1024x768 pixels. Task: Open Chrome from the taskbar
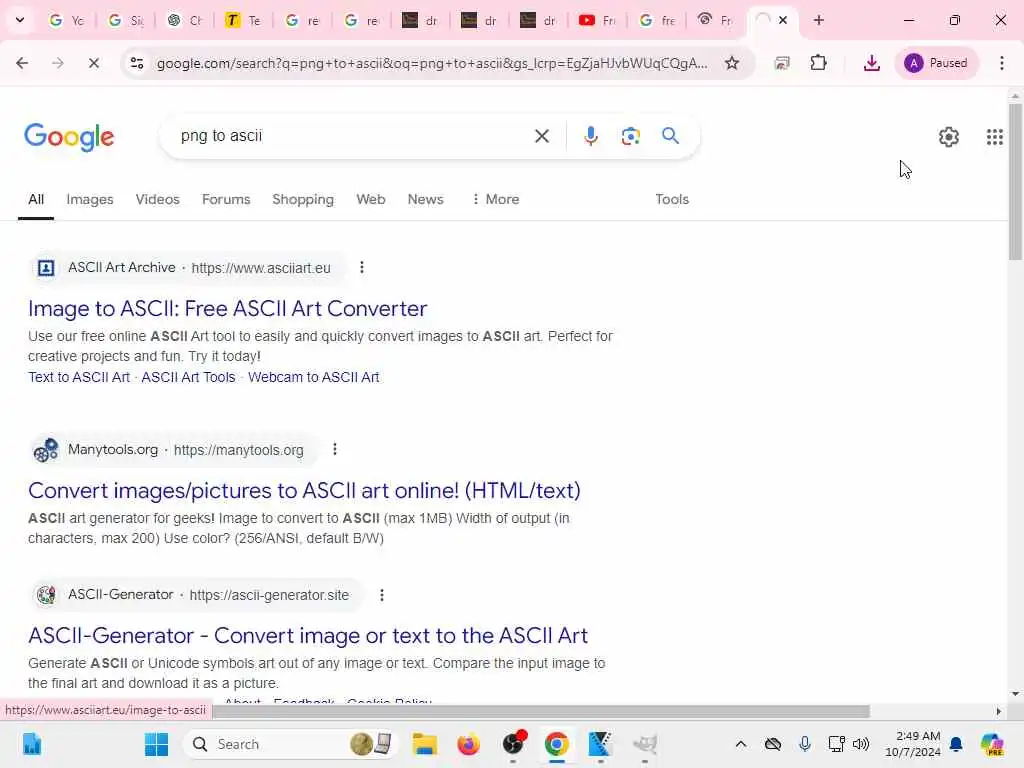[x=556, y=744]
